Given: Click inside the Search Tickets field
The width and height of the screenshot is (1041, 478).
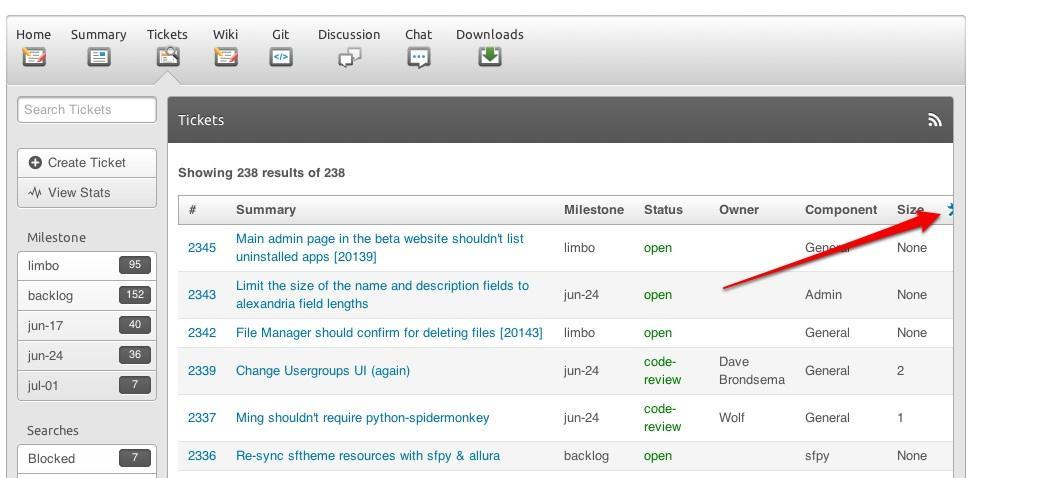Looking at the screenshot, I should [87, 110].
